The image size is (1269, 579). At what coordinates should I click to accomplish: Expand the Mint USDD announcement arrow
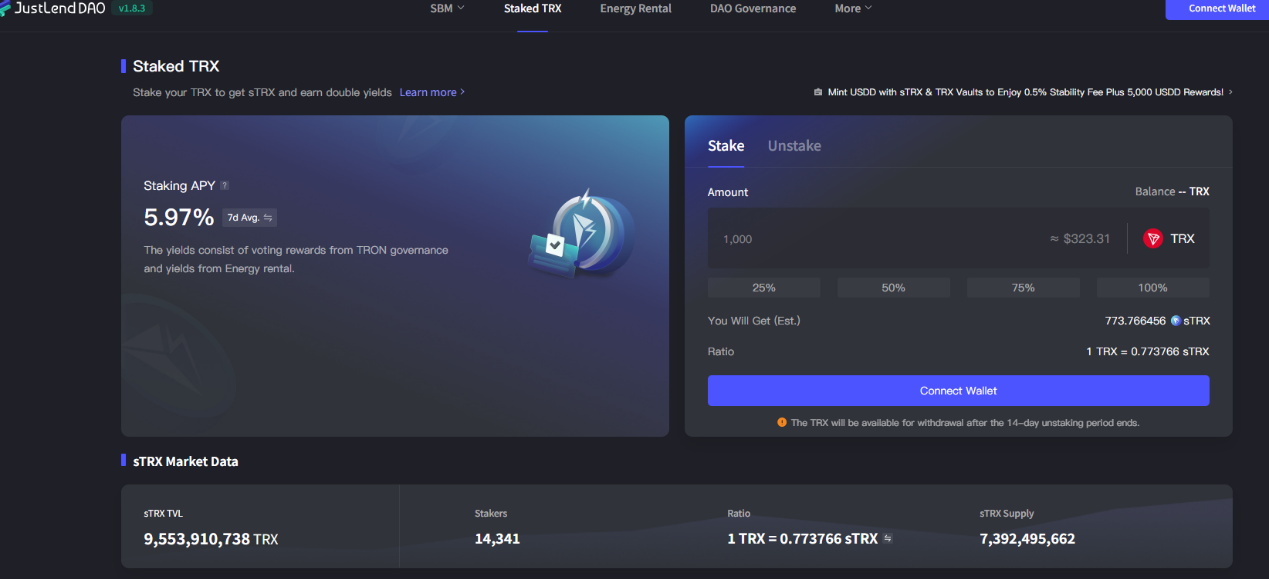click(x=1230, y=92)
